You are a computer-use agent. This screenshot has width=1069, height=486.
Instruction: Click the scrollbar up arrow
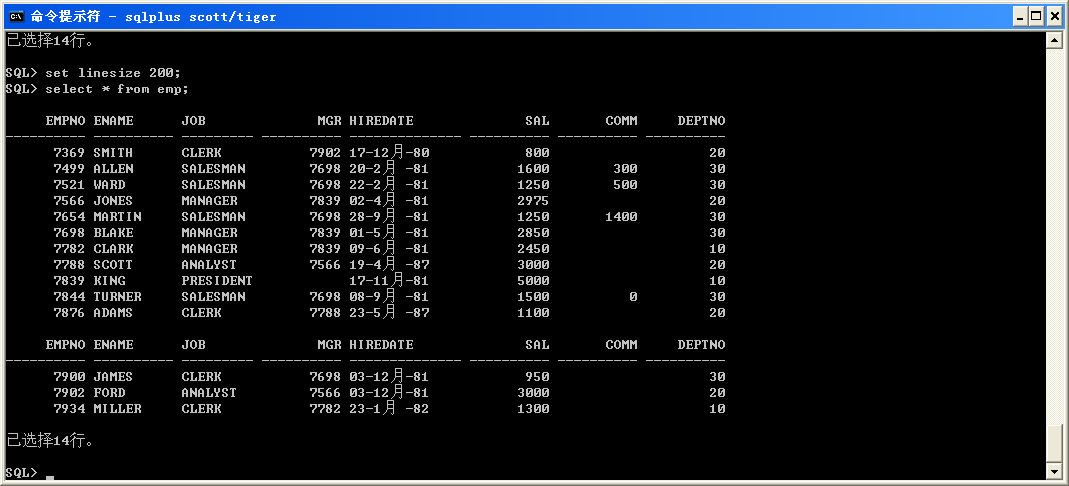[1053, 41]
